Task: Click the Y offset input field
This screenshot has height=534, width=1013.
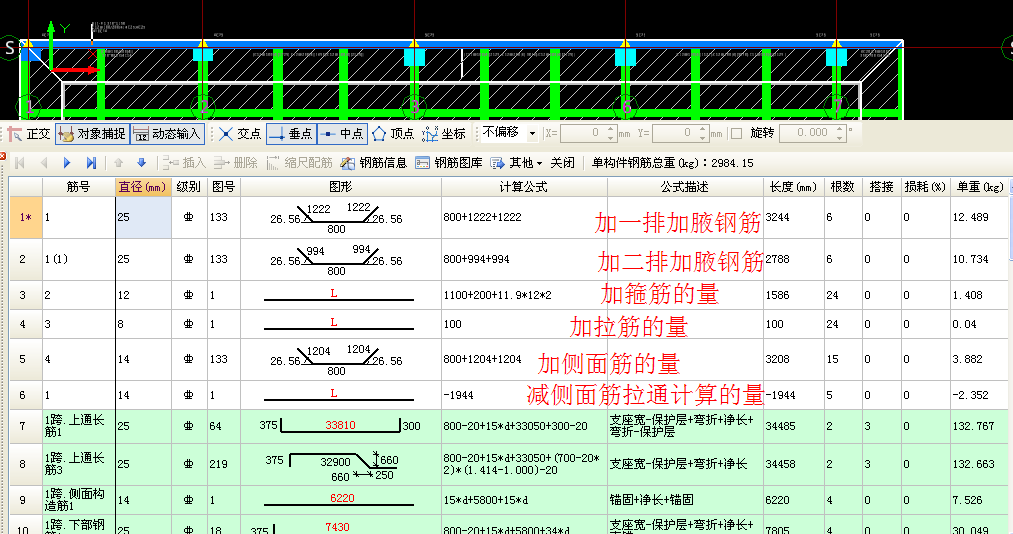Action: (674, 133)
